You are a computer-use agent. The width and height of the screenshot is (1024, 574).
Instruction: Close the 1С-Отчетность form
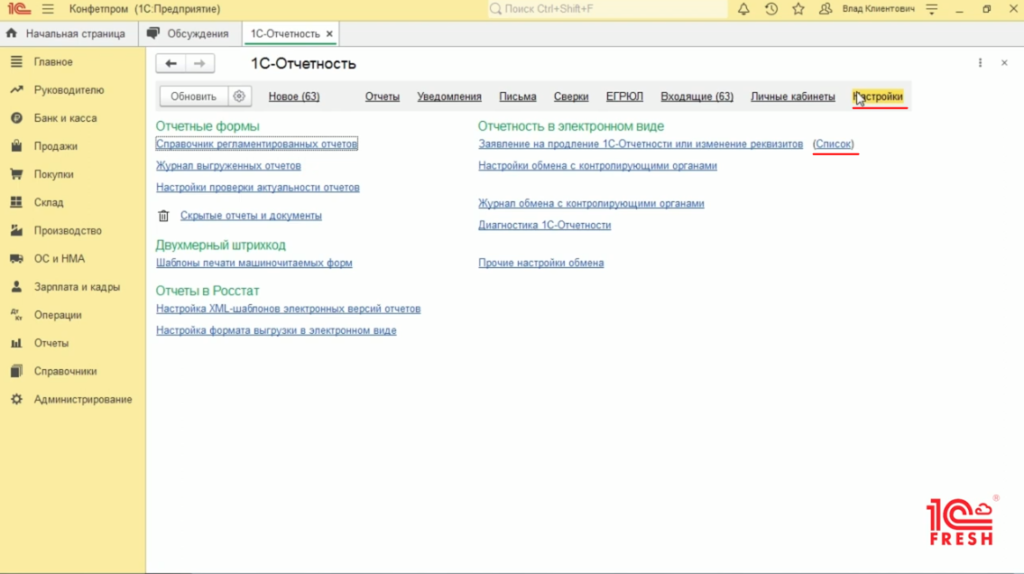click(x=1004, y=63)
